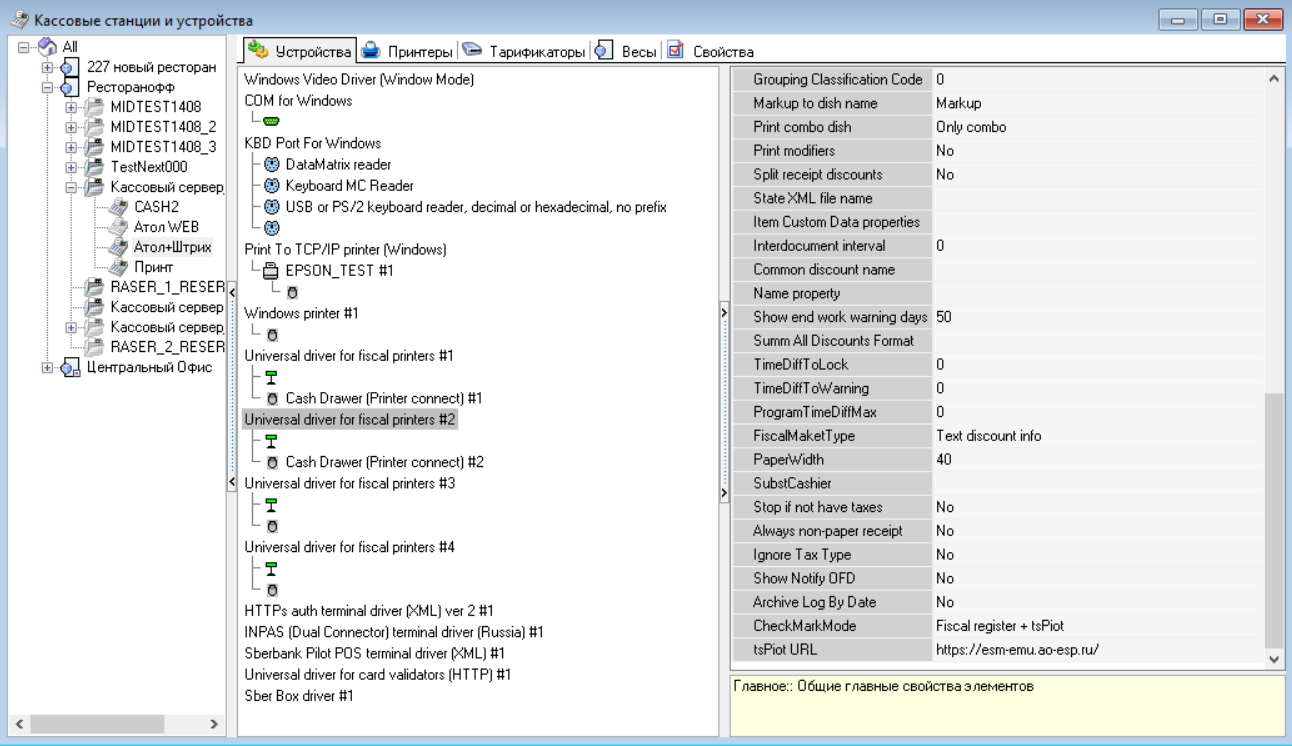Select the EPSON_TEST #1 printer icon
The width and height of the screenshot is (1292, 746).
[x=271, y=271]
